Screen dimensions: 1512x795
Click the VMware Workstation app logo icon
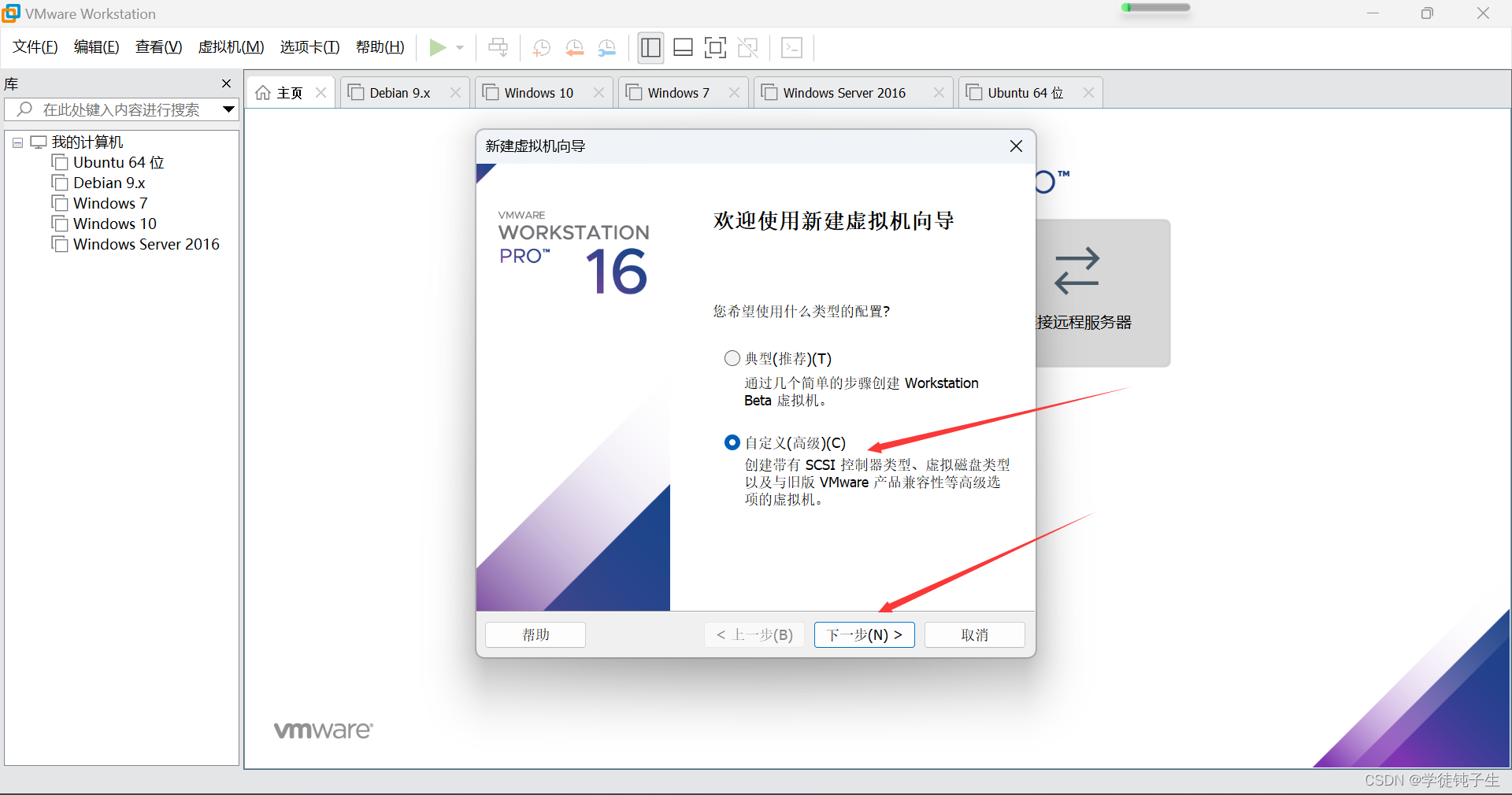[x=11, y=13]
